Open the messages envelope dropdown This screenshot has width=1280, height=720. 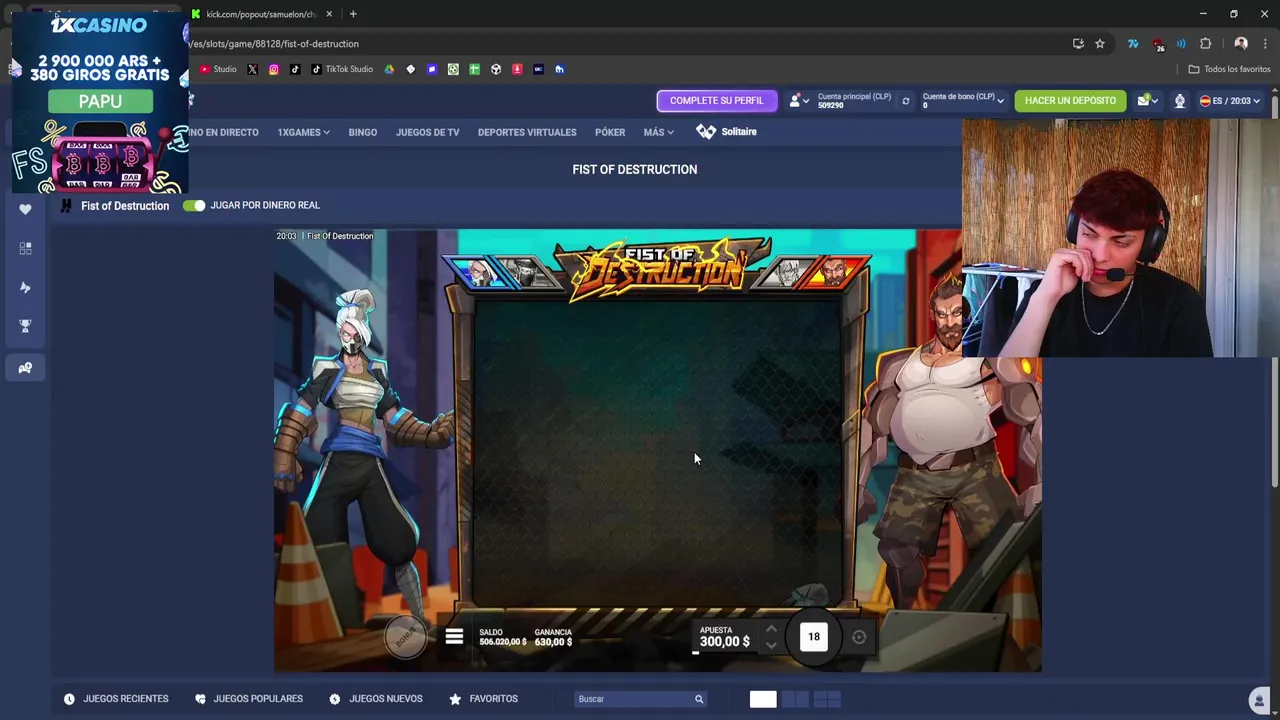(x=1147, y=100)
